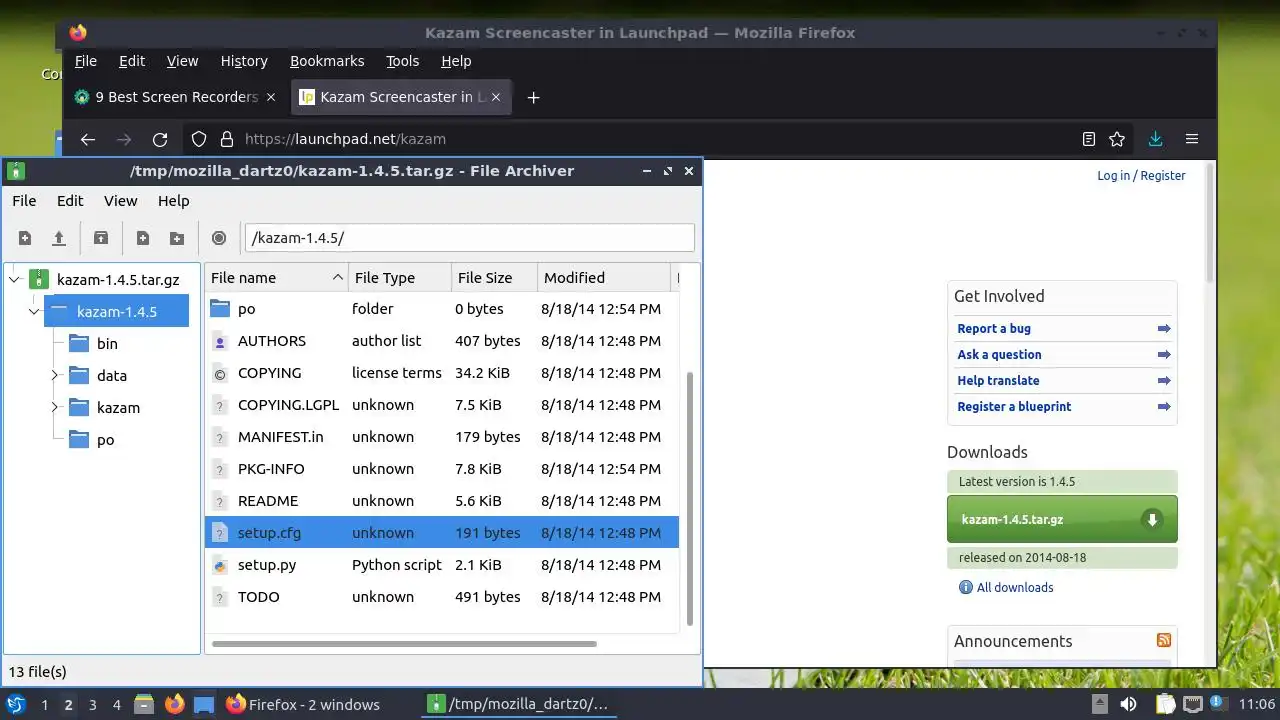Click the Add folder toolbar icon

coord(177,238)
